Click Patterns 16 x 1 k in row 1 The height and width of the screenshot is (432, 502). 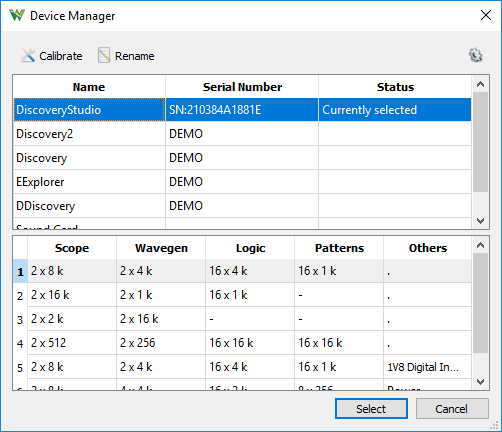pos(339,271)
